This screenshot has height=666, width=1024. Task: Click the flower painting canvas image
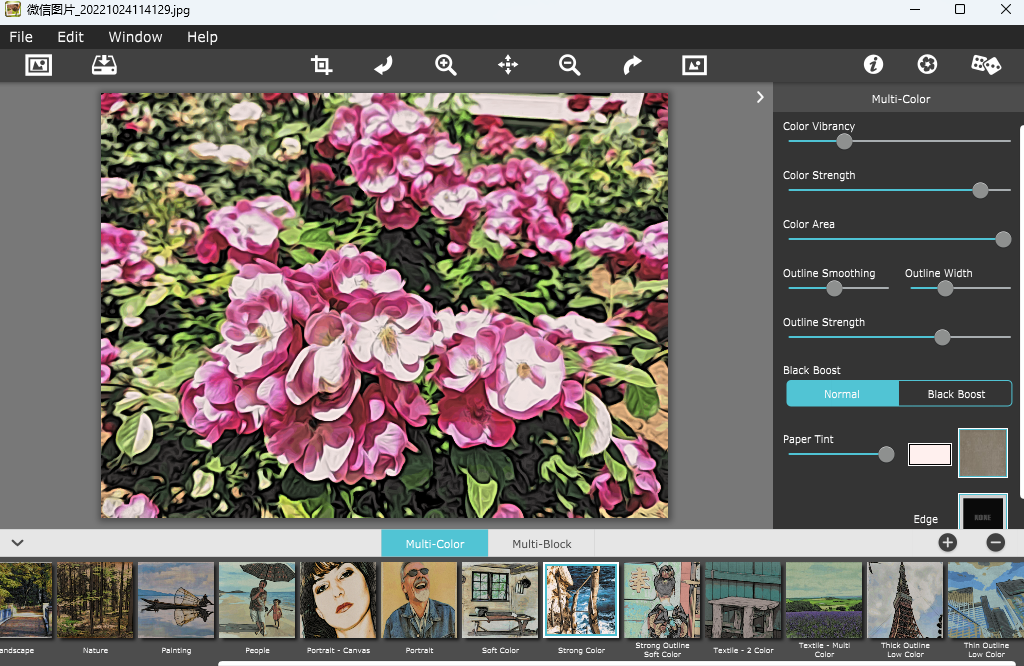point(384,306)
